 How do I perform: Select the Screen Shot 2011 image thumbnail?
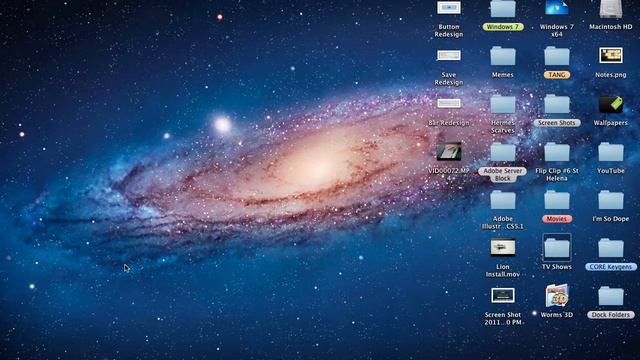pyautogui.click(x=502, y=296)
